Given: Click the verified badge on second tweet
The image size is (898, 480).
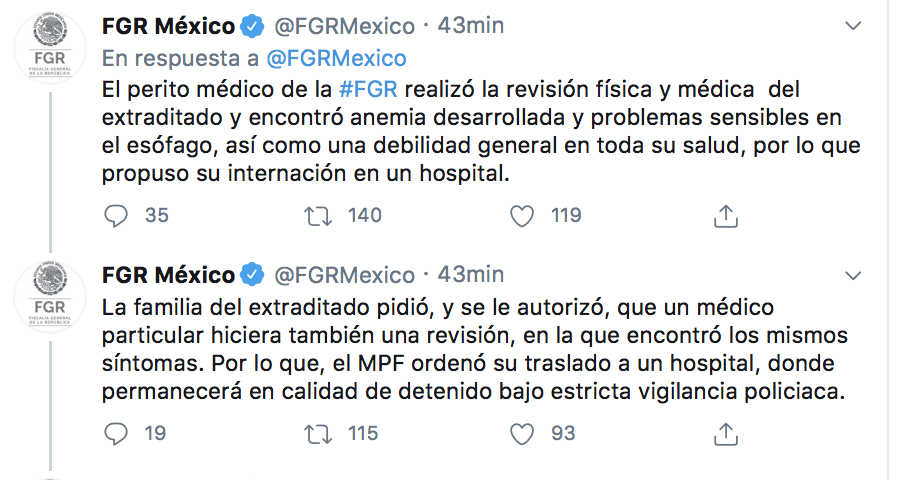Looking at the screenshot, I should pyautogui.click(x=252, y=274).
